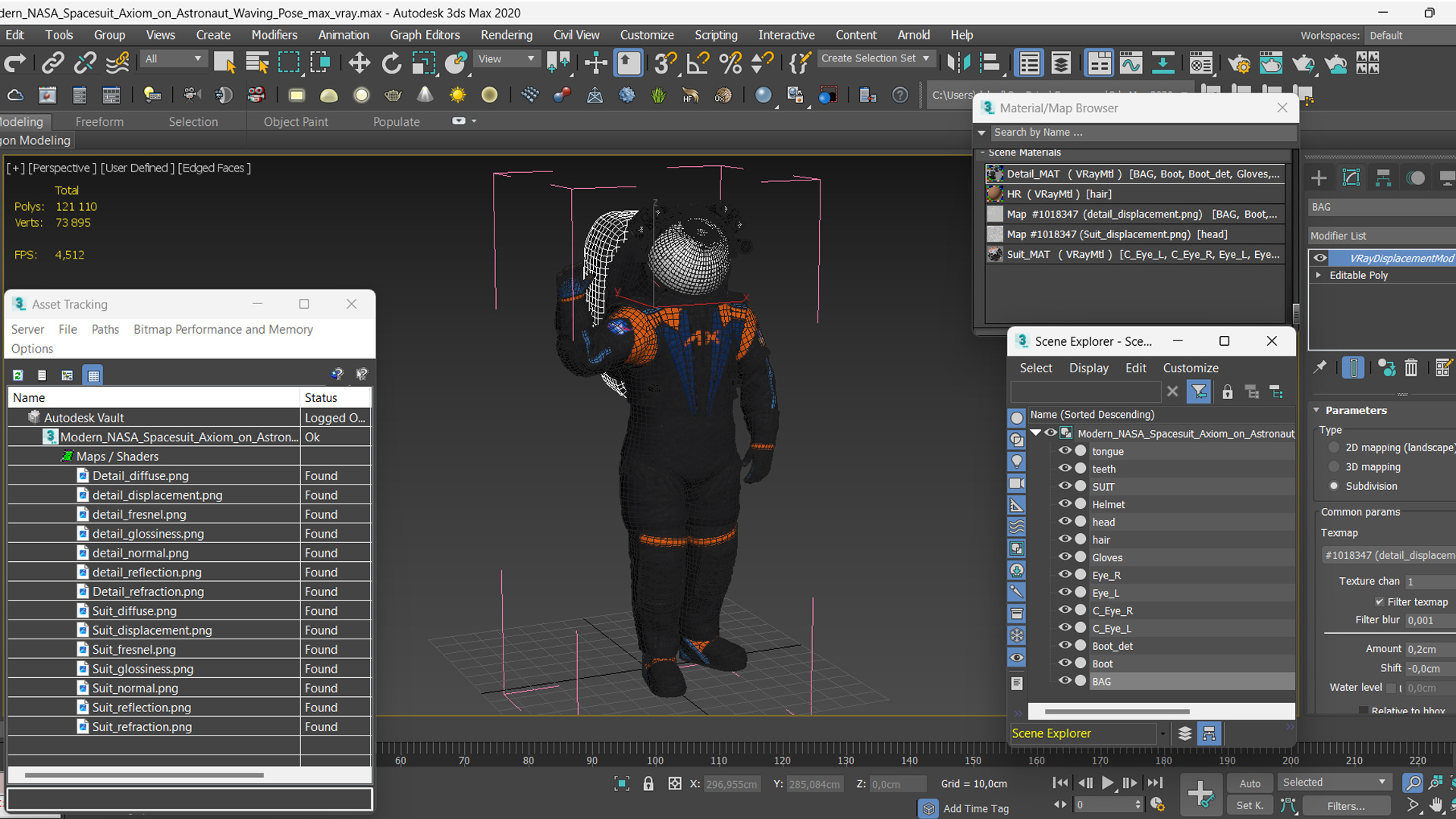Screen dimensions: 1456x819
Task: Click the Select Object arrow tool
Action: [224, 63]
